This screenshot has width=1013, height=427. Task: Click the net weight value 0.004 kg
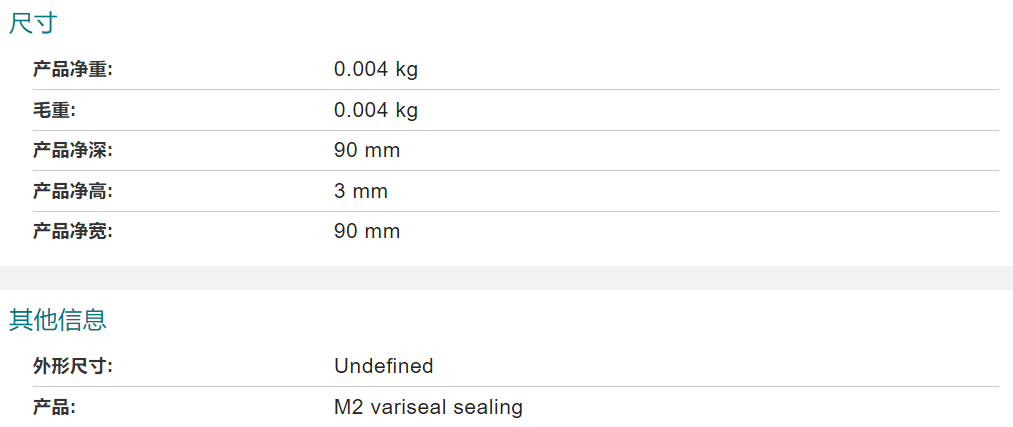coord(375,69)
